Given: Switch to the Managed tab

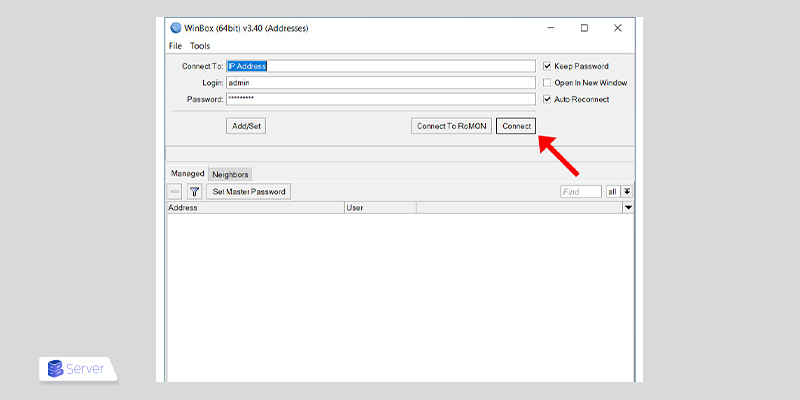Looking at the screenshot, I should tap(187, 173).
